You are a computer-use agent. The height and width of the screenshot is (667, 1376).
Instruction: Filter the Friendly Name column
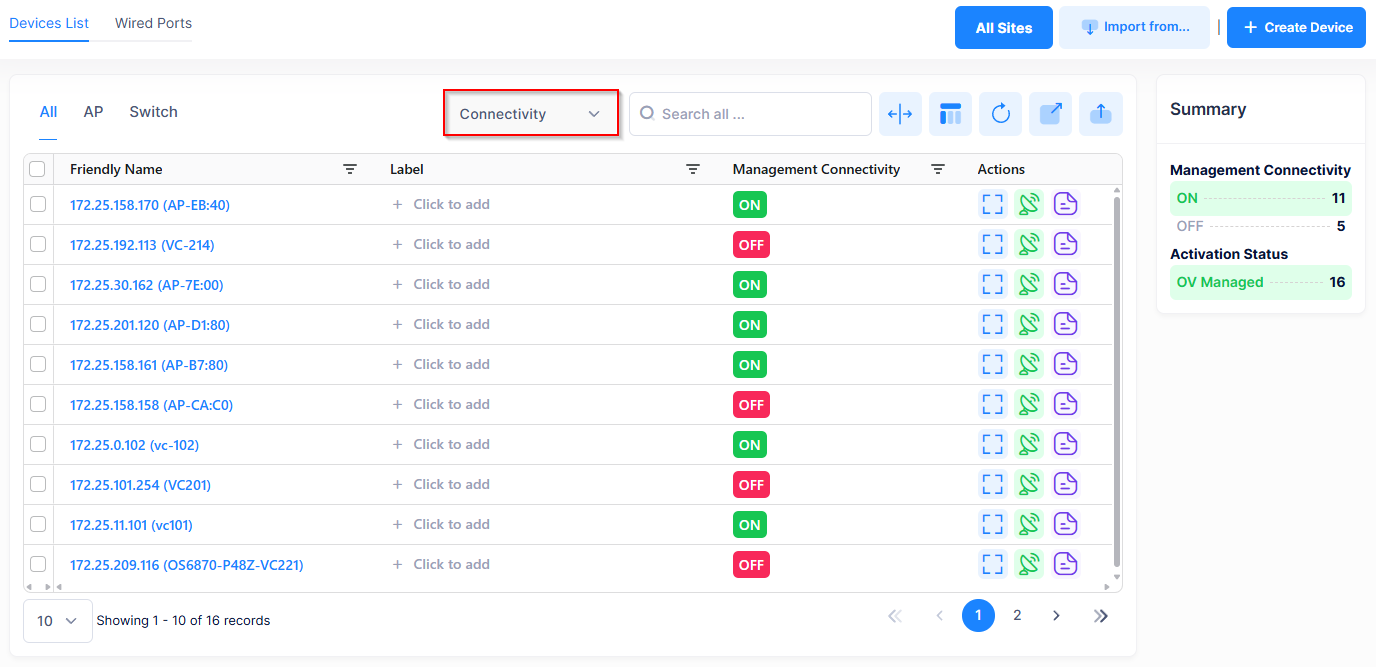tap(350, 170)
